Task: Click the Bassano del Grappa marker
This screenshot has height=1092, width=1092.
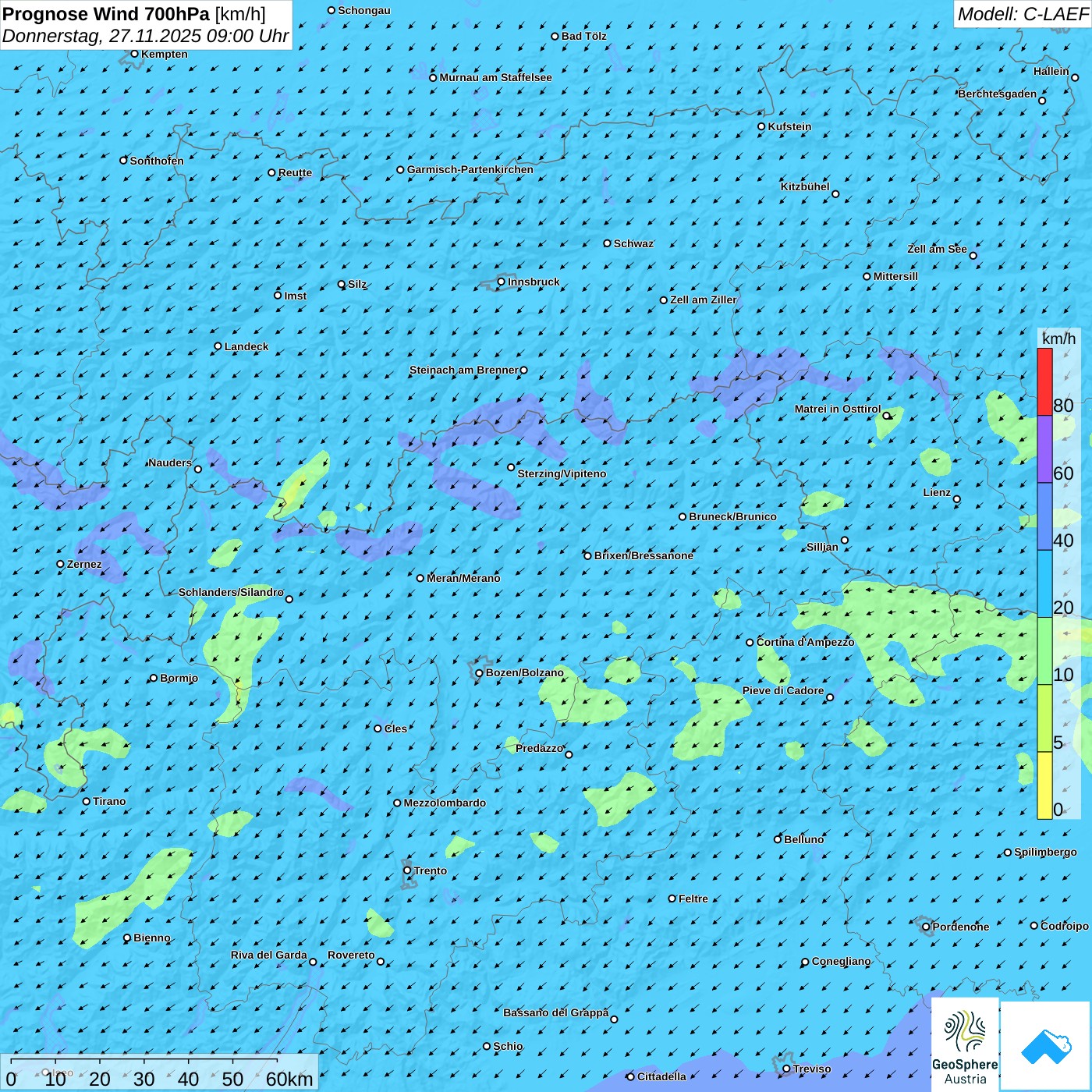Action: point(614,1019)
